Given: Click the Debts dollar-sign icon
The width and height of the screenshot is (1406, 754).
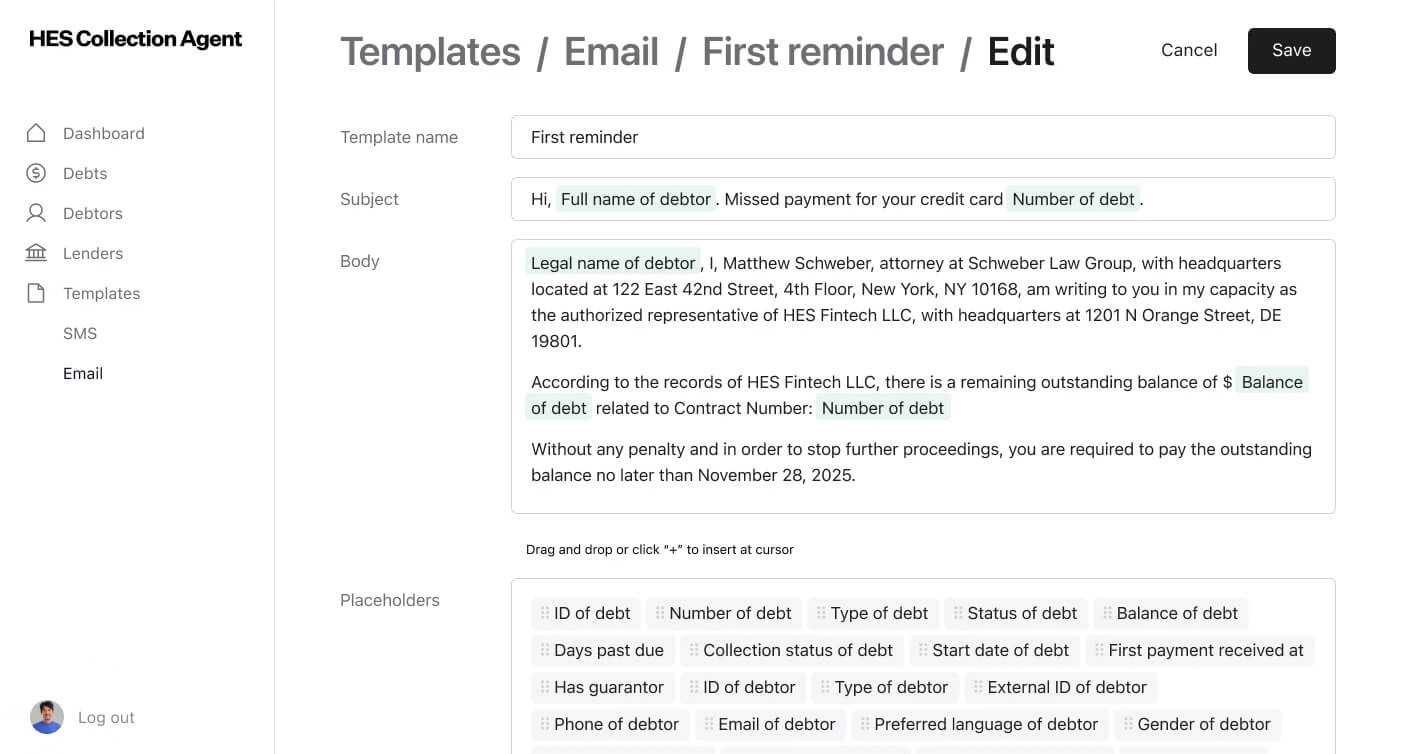Looking at the screenshot, I should (x=36, y=173).
